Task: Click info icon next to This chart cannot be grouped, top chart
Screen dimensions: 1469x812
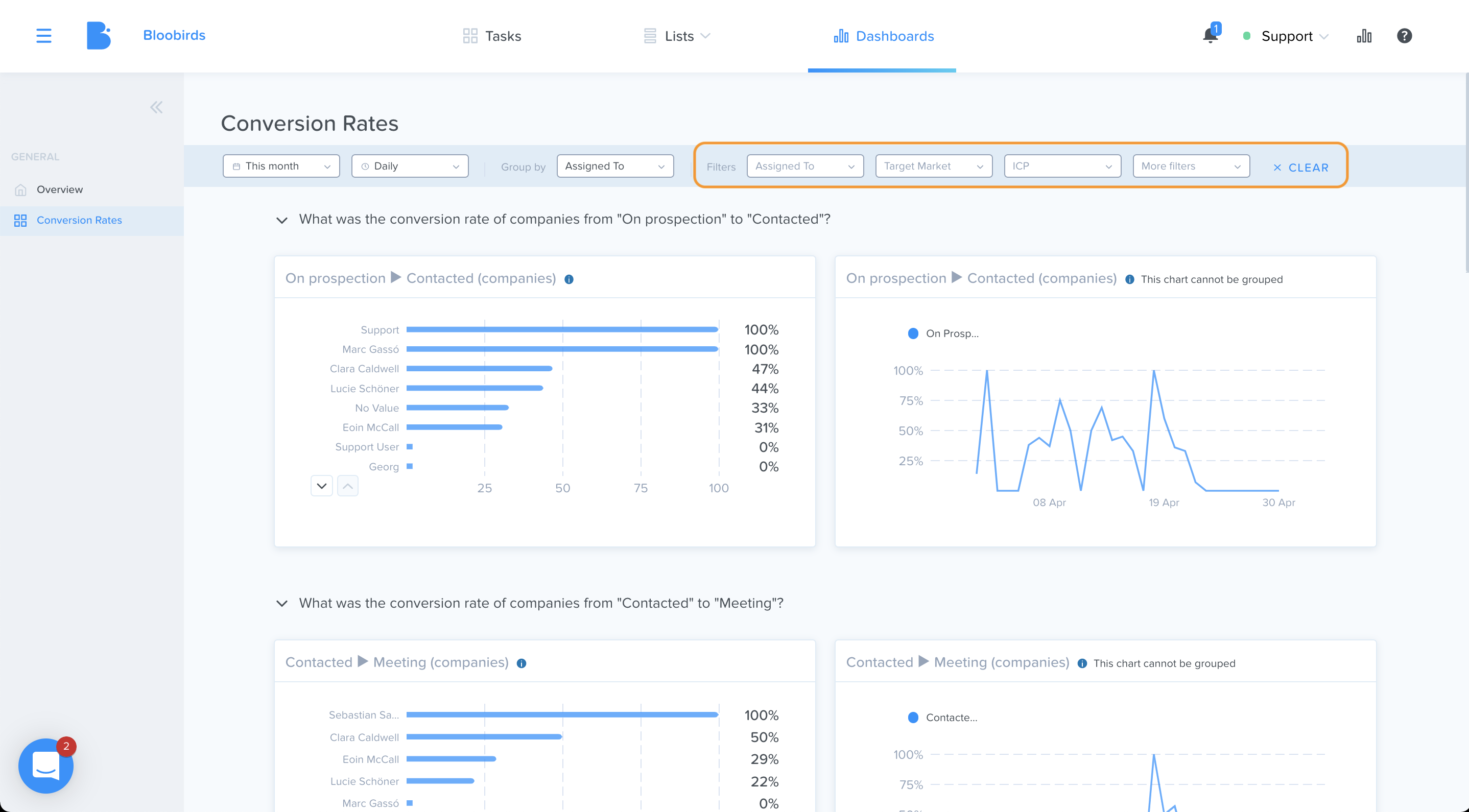Action: point(1129,279)
